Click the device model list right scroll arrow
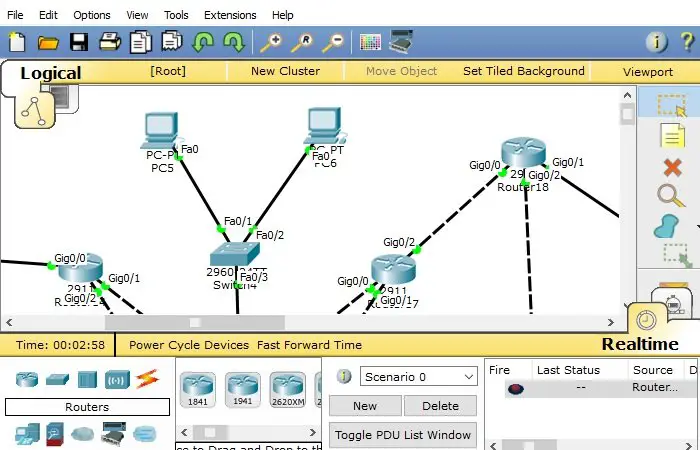Viewport: 700px width, 450px height. tap(313, 432)
